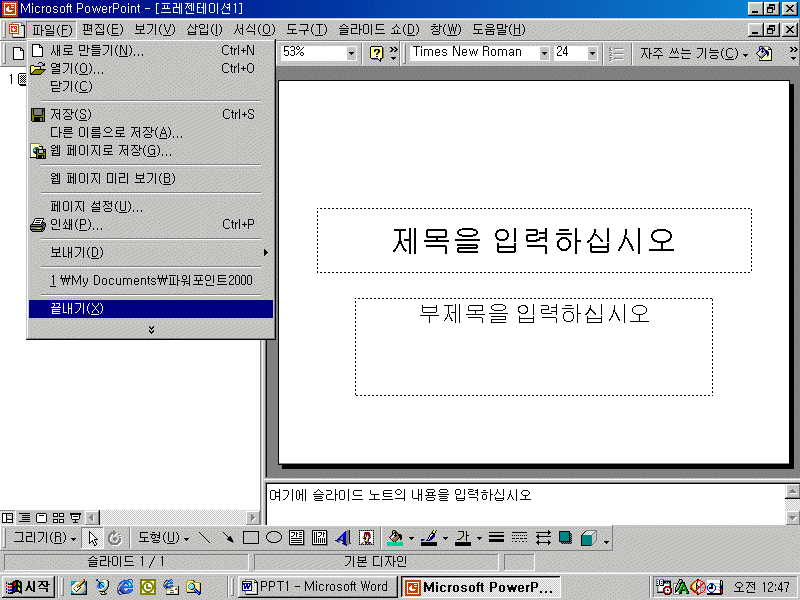The width and height of the screenshot is (800, 600).
Task: Open fill color dropdown arrow
Action: (411, 538)
